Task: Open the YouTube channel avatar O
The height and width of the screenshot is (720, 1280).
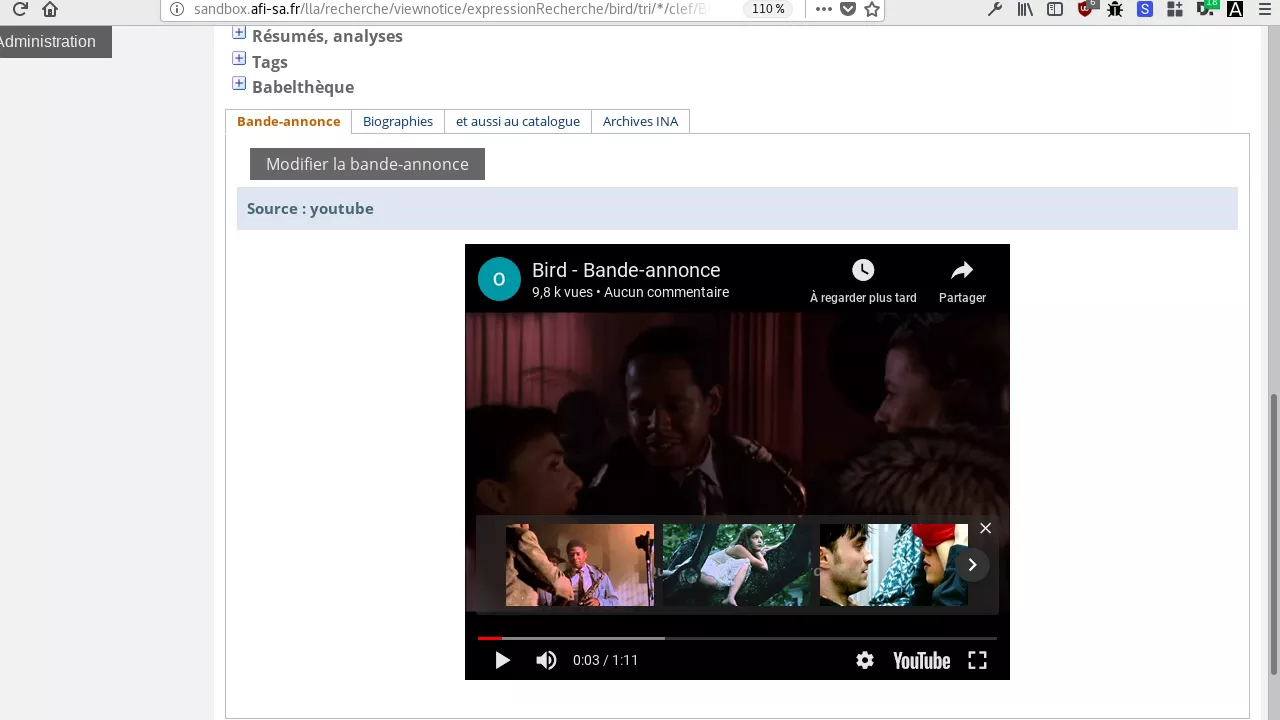Action: [499, 279]
